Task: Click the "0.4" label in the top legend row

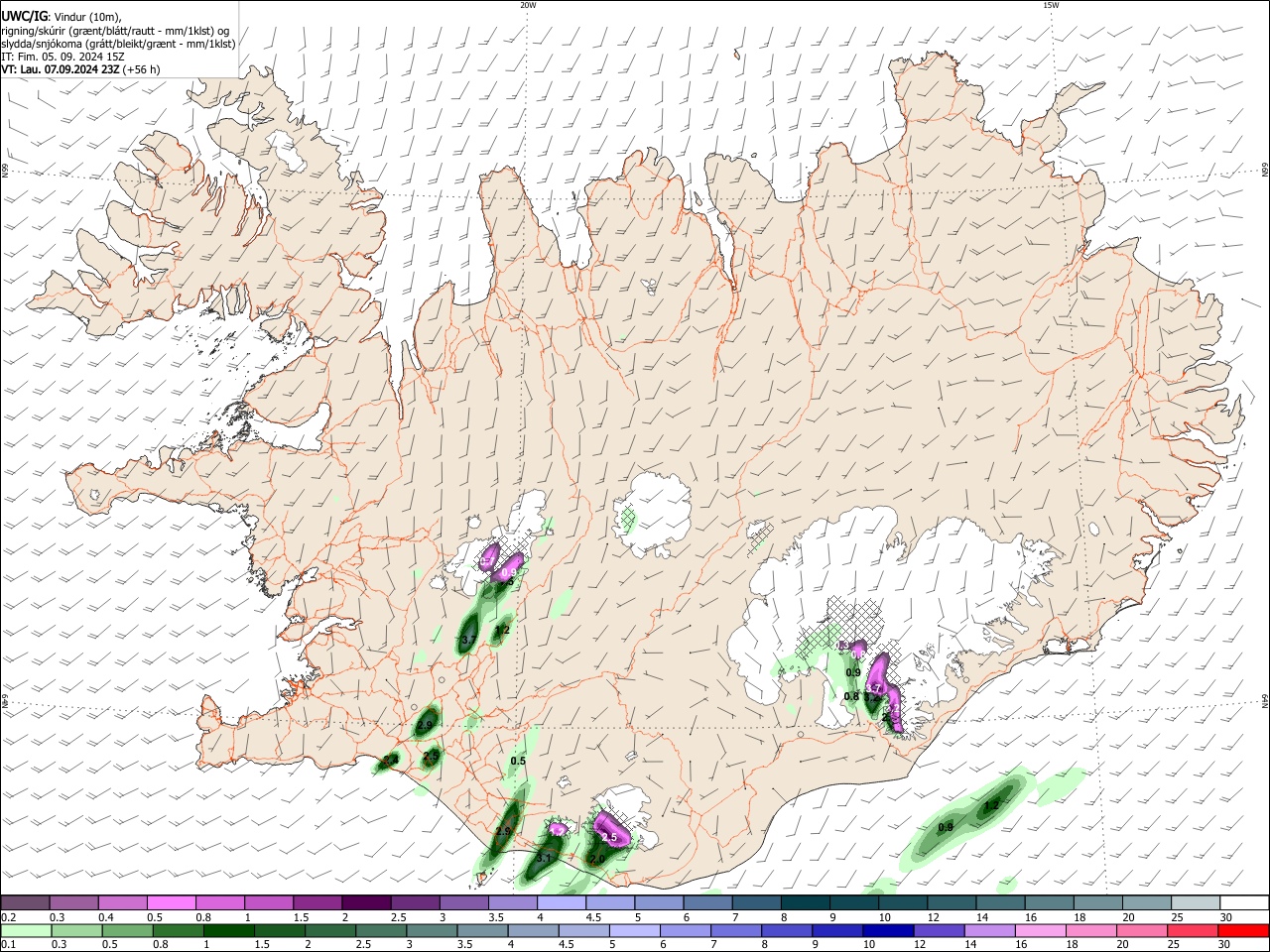Action: [x=106, y=917]
